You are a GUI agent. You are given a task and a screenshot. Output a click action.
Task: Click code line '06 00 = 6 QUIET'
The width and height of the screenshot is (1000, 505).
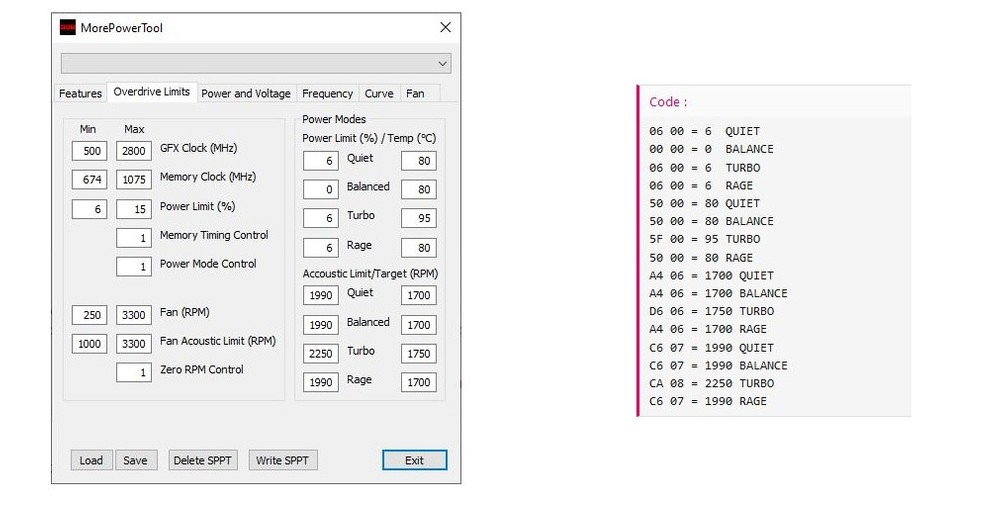[x=705, y=131]
